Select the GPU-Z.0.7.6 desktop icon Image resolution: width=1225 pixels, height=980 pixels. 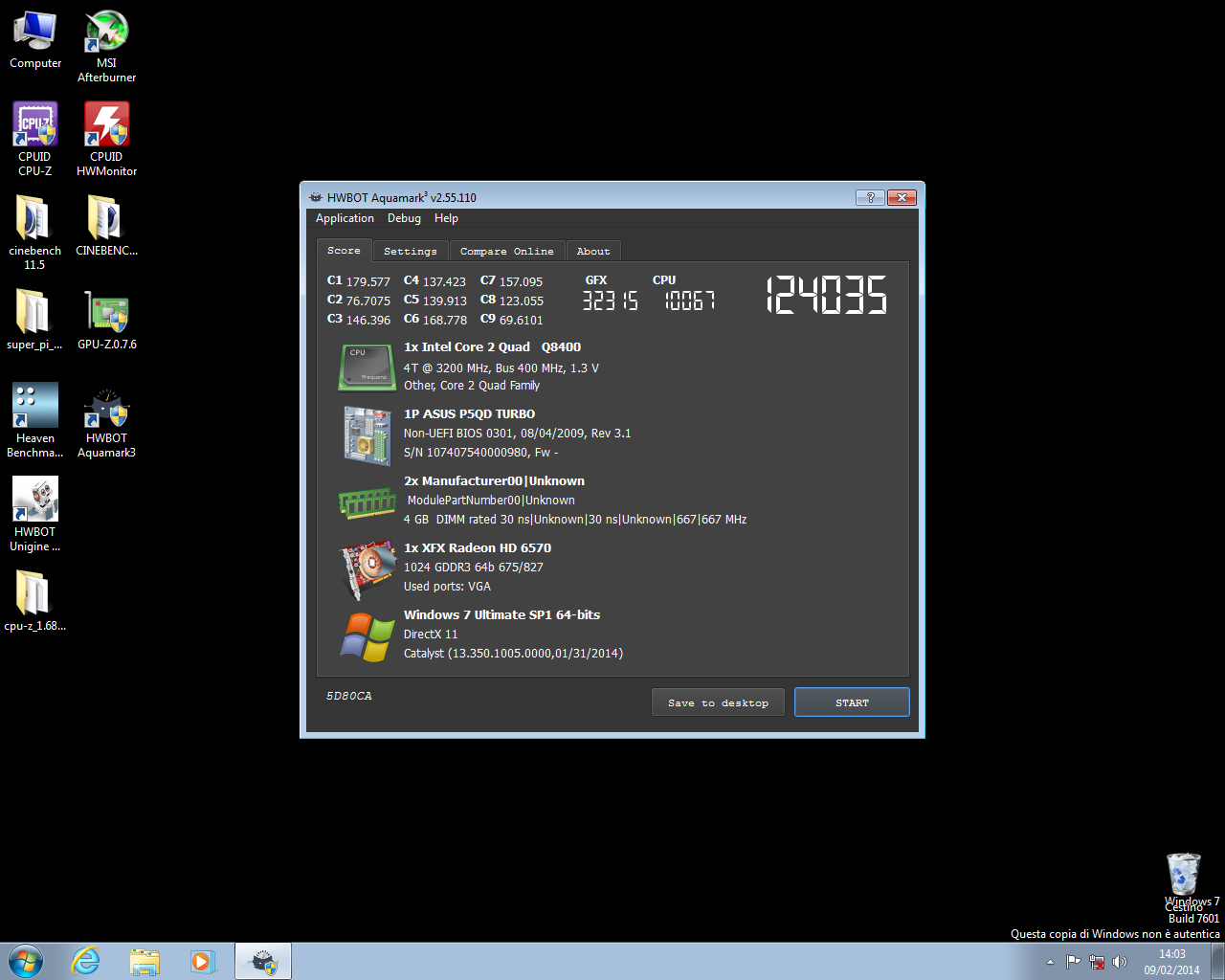point(106,320)
